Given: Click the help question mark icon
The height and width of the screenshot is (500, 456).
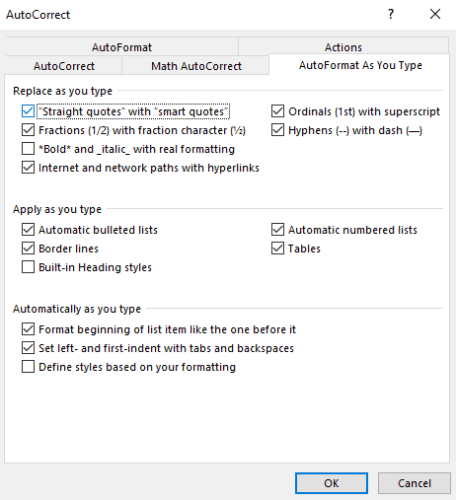Looking at the screenshot, I should coord(391,14).
